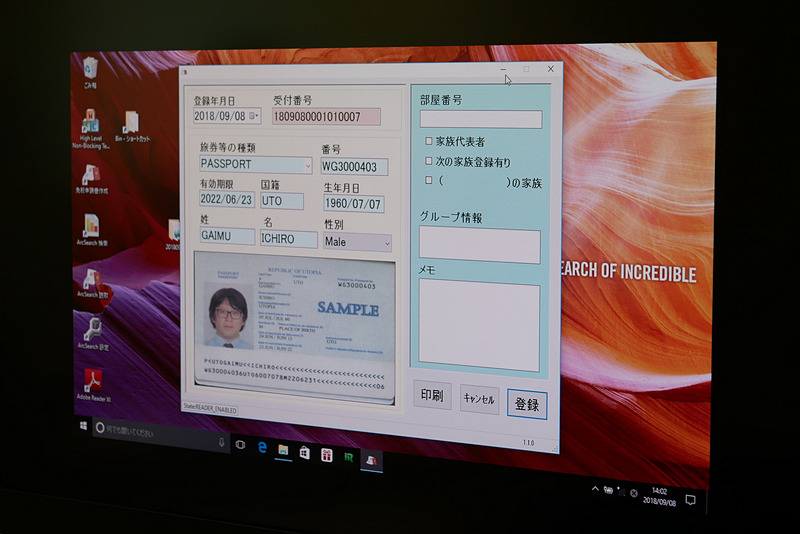Click the 印刷 button
The image size is (800, 534).
pos(432,395)
